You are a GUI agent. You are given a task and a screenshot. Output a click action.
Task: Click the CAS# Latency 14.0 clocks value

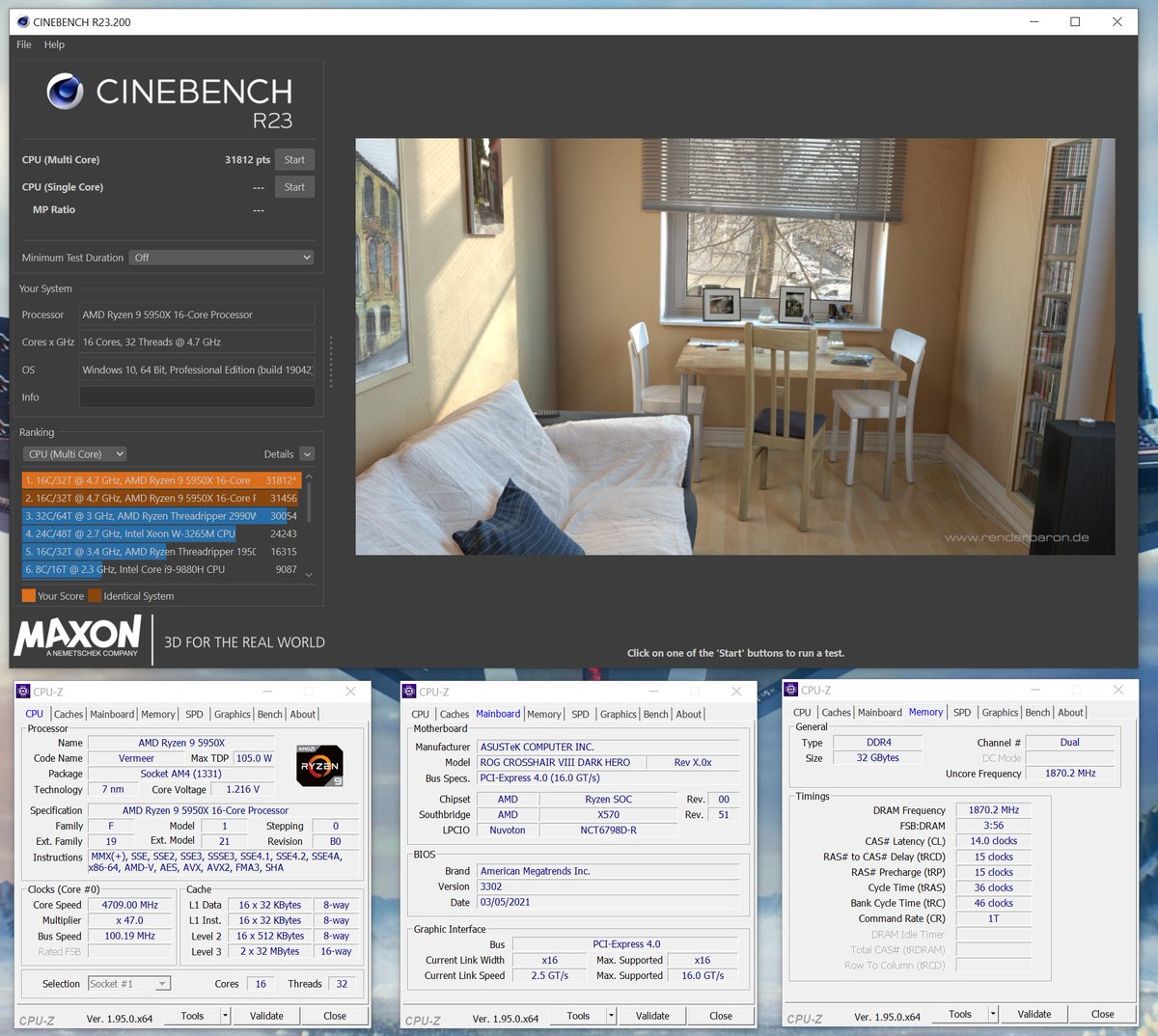pyautogui.click(x=994, y=841)
